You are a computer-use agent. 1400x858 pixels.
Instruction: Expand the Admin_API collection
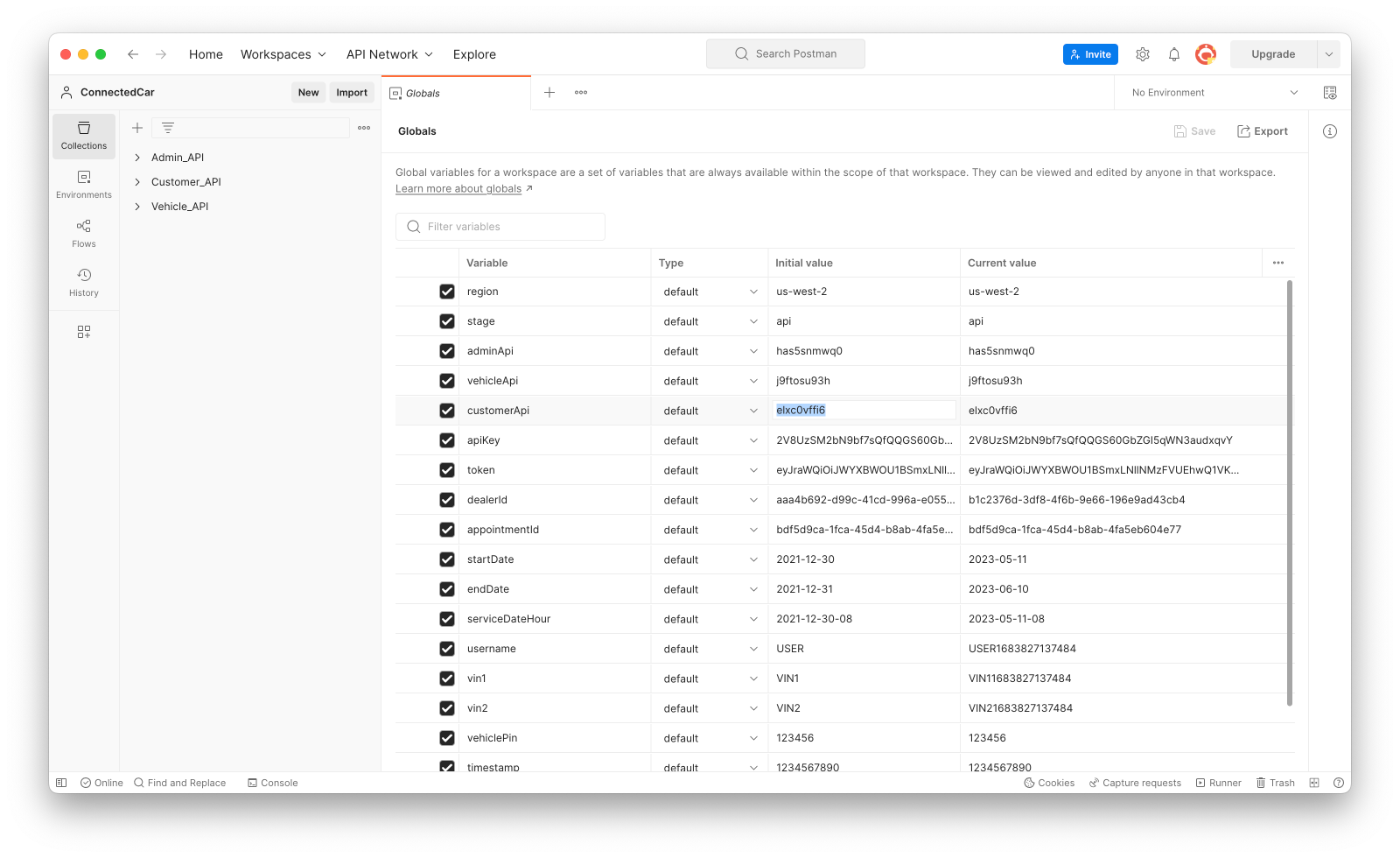[x=137, y=158]
